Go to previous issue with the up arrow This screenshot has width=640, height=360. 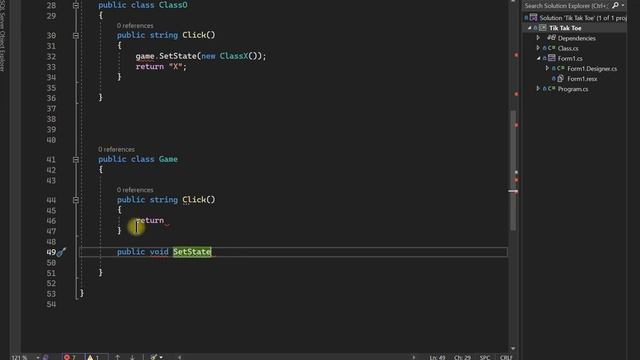click(117, 357)
